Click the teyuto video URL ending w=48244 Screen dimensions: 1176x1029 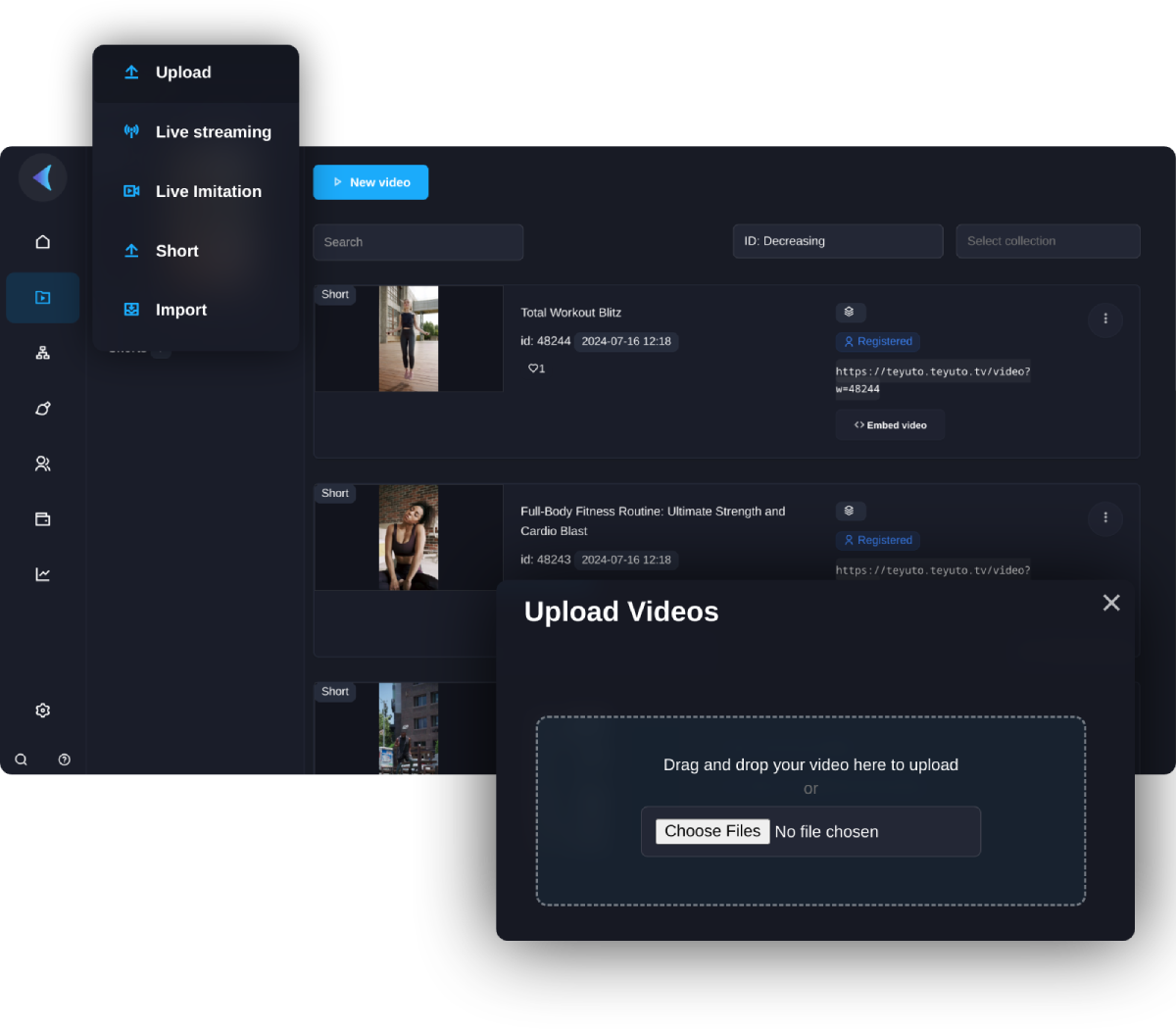tap(933, 380)
